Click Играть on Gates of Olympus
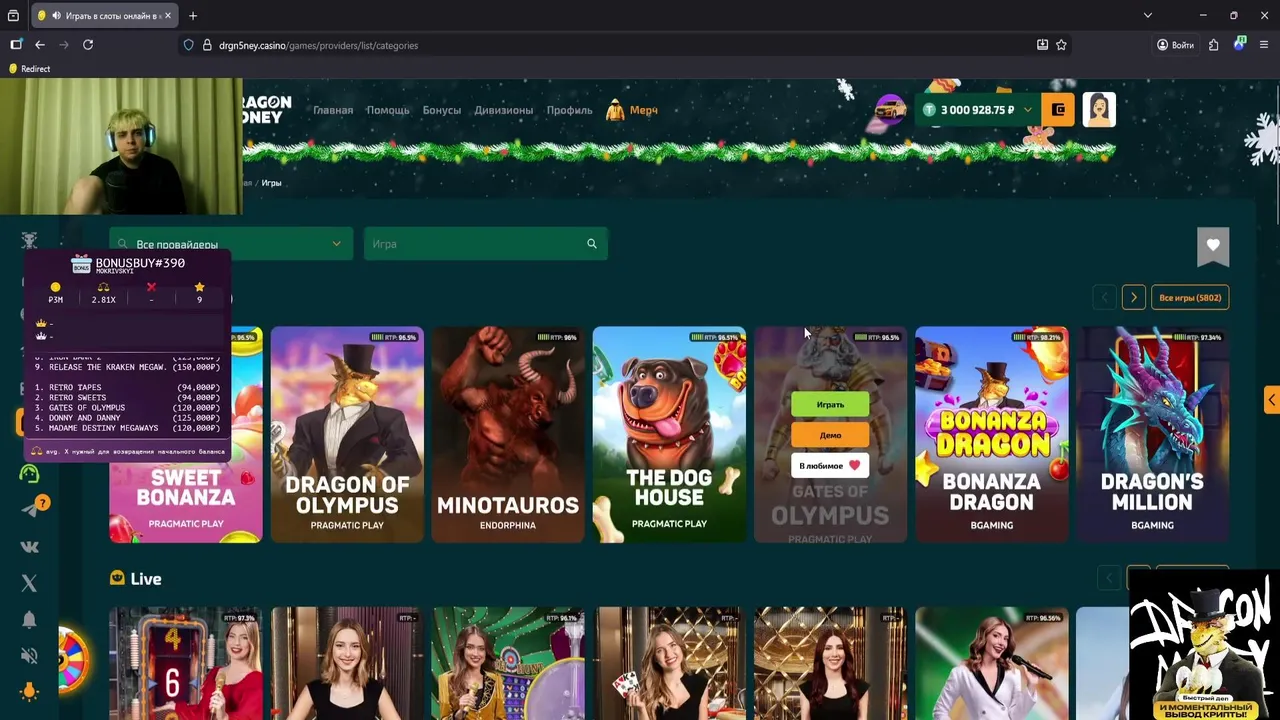 (x=830, y=405)
